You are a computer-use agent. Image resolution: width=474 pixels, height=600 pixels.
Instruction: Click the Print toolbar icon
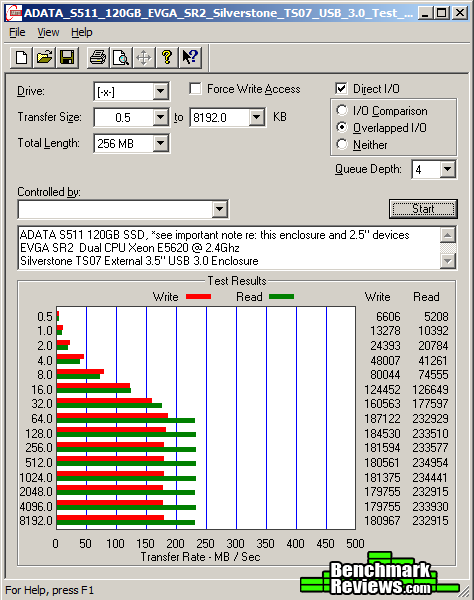point(98,58)
